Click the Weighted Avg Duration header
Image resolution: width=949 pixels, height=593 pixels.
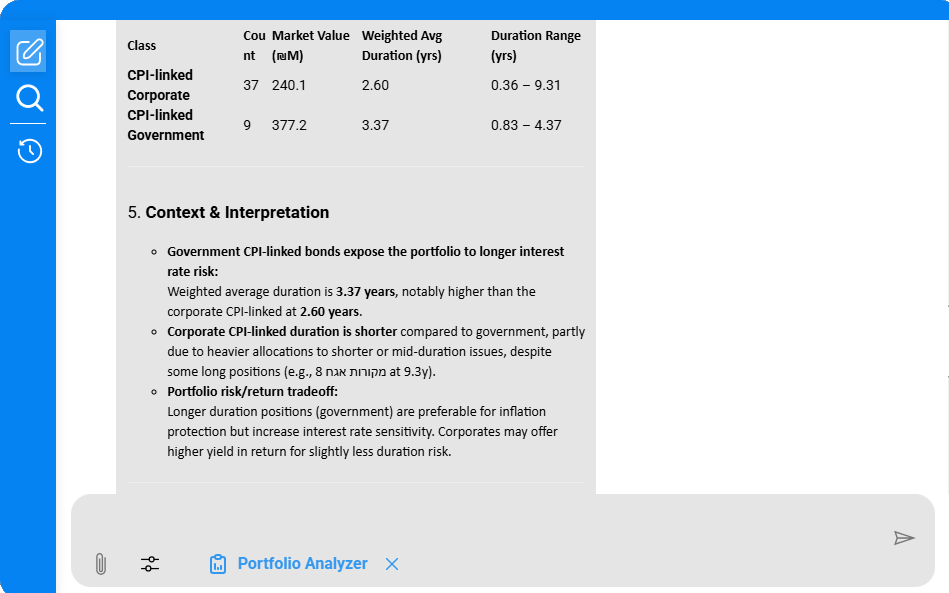point(402,45)
